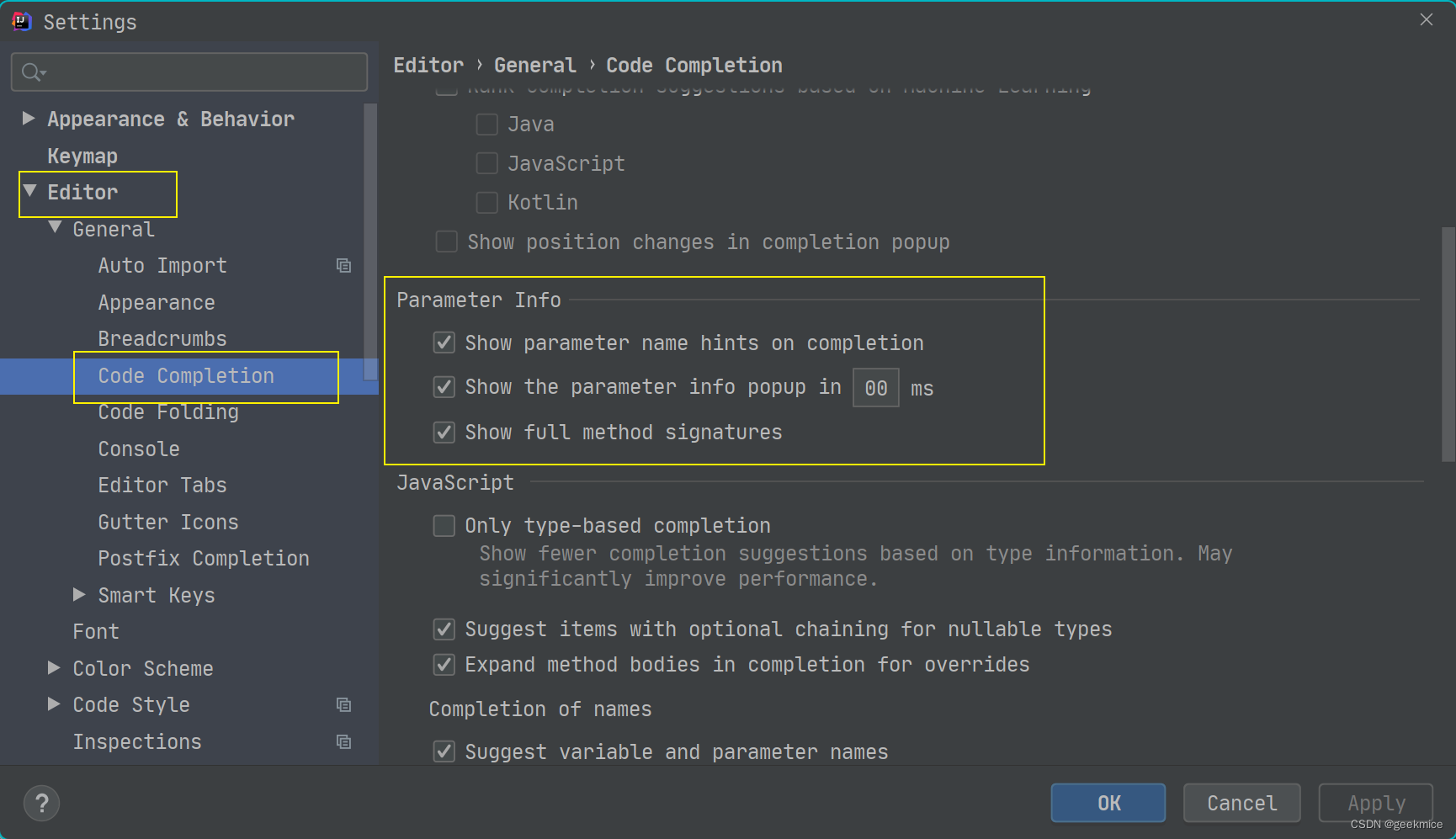Expand the Code Style tree arrow

[54, 704]
